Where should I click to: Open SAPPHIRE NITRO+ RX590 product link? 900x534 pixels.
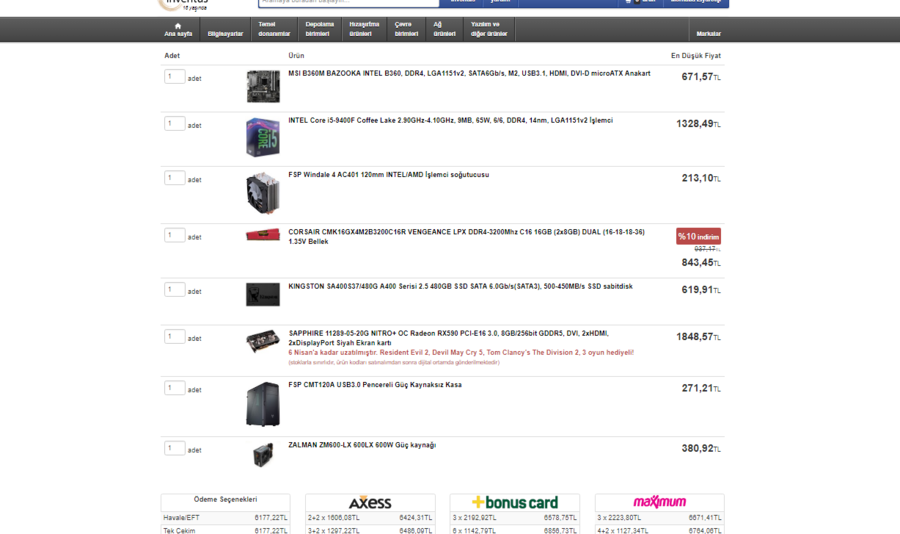pyautogui.click(x=448, y=338)
